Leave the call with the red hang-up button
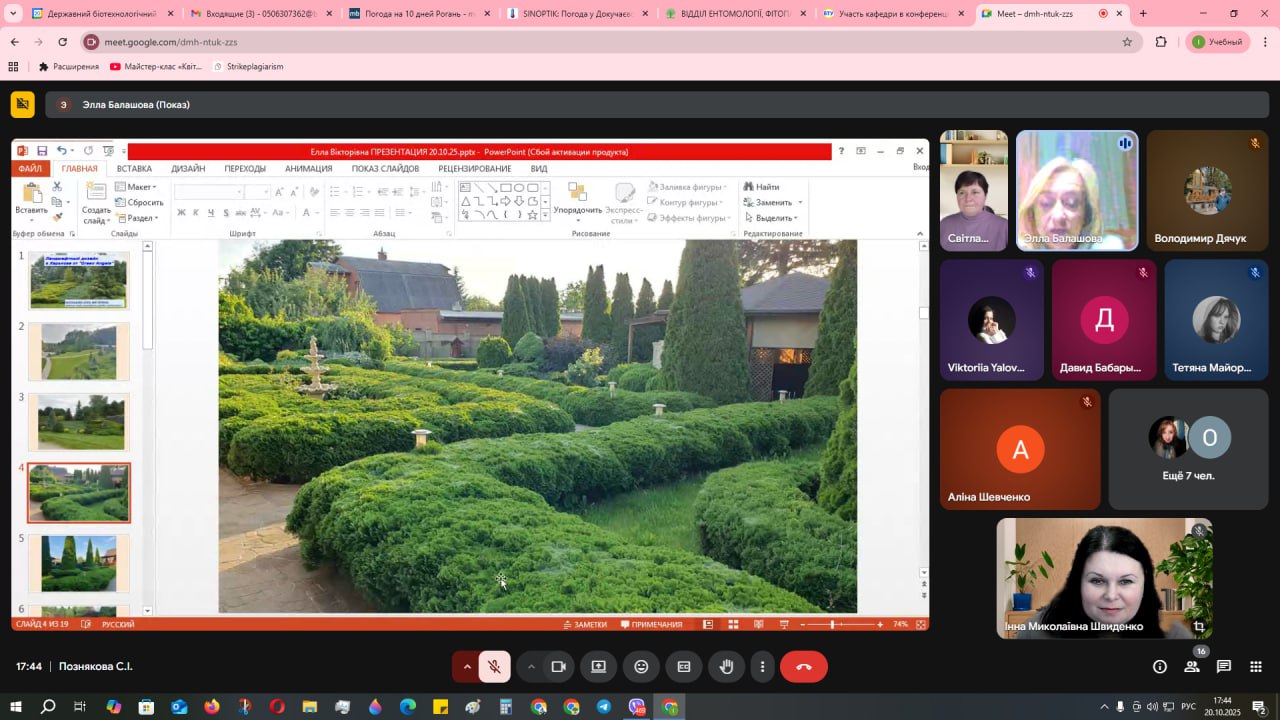Screen dimensions: 1280x720 coord(803,667)
